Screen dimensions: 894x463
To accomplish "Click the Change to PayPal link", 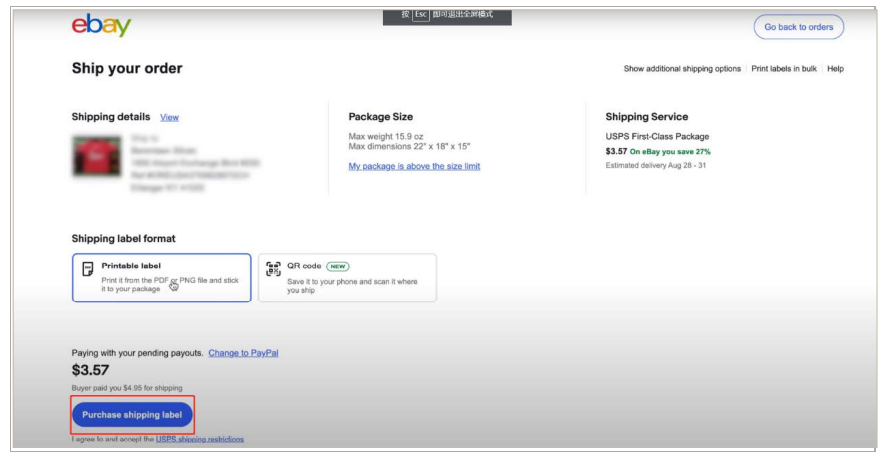I will (243, 353).
